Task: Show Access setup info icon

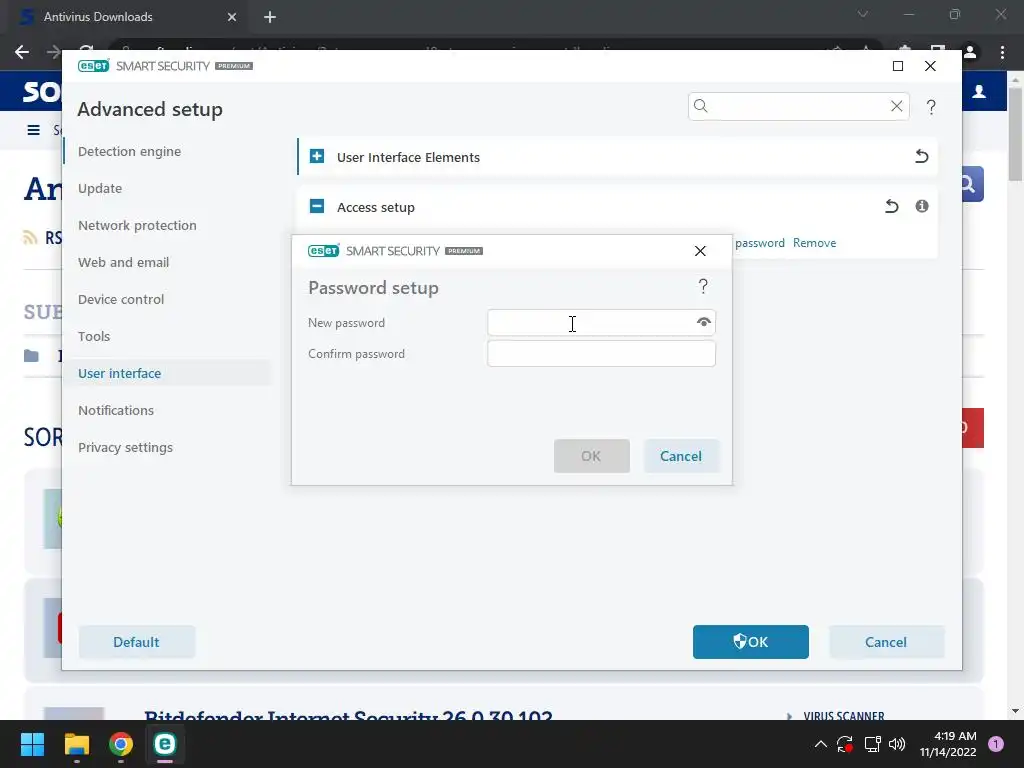Action: point(921,206)
